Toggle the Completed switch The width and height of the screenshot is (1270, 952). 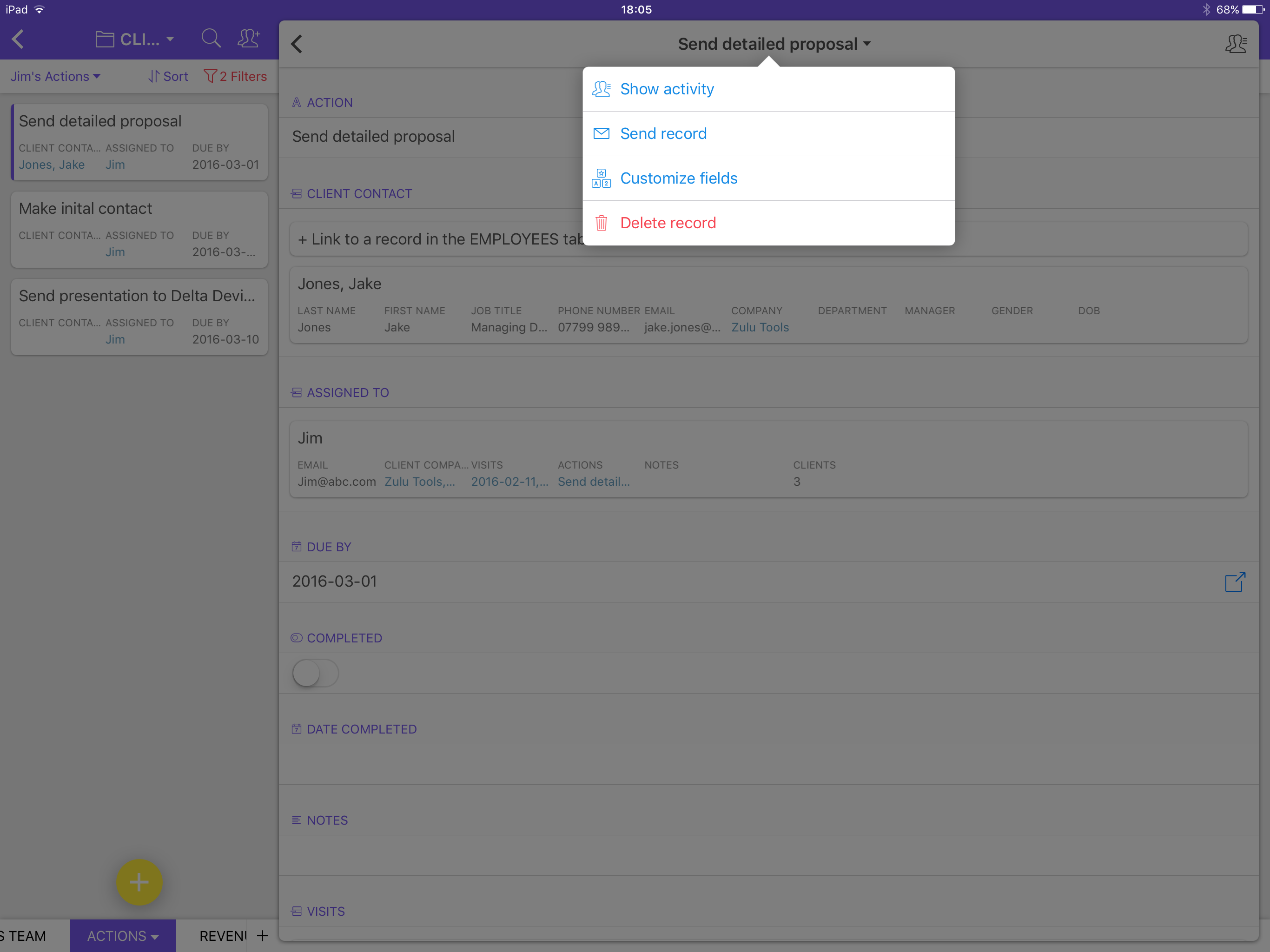(x=315, y=673)
